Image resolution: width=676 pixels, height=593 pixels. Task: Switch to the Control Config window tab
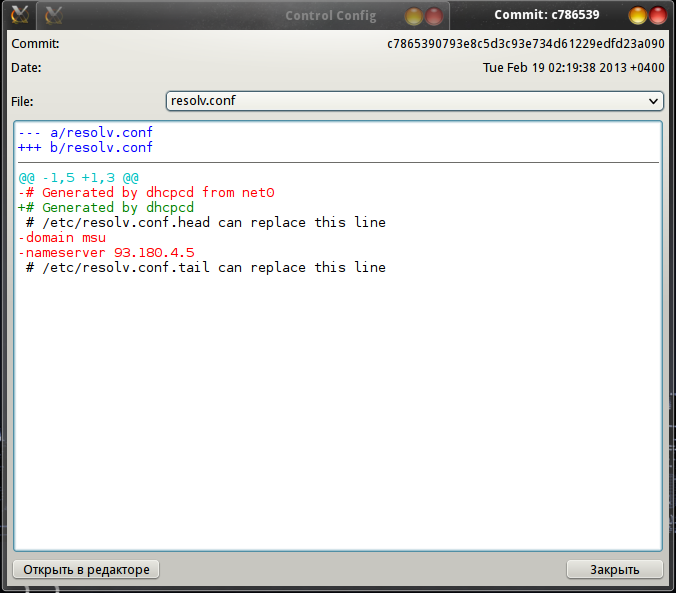click(x=330, y=16)
